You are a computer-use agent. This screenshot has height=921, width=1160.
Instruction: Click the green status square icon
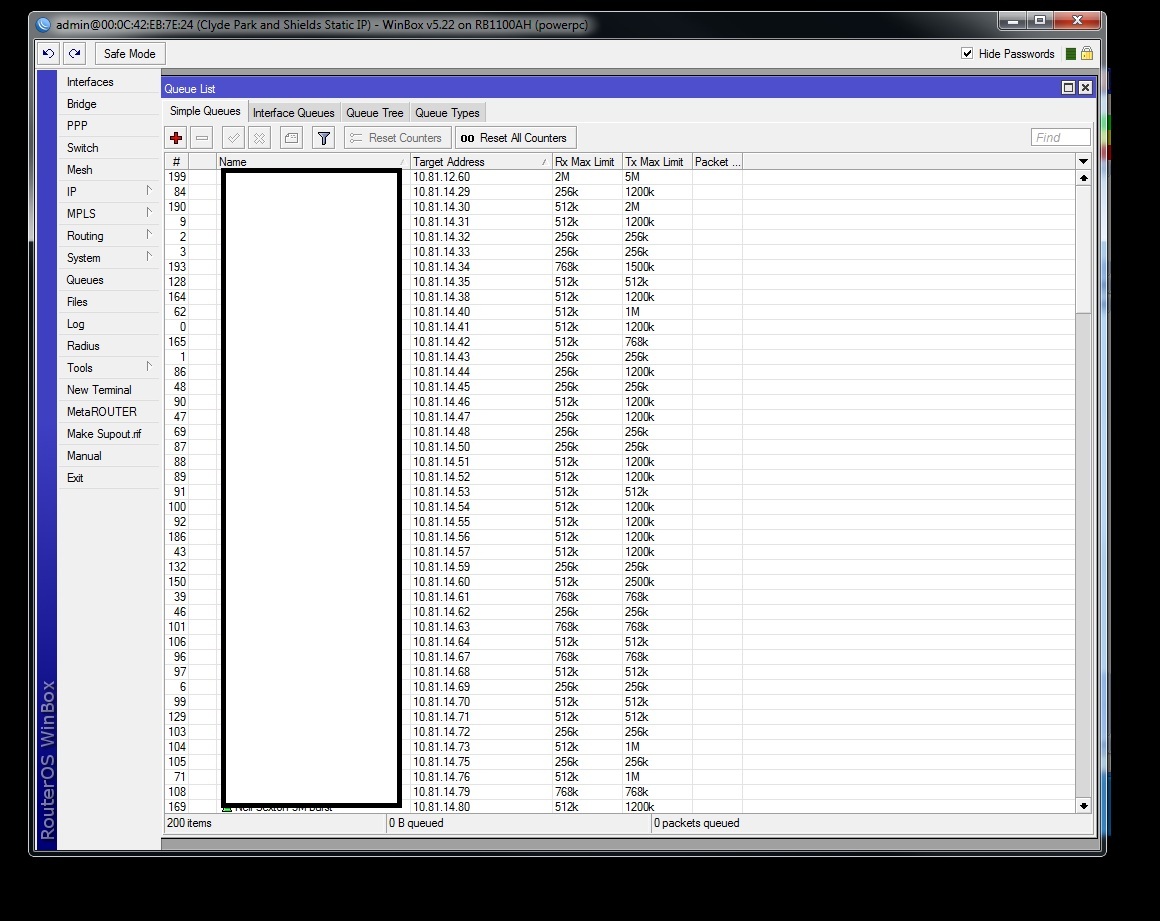(x=1070, y=54)
